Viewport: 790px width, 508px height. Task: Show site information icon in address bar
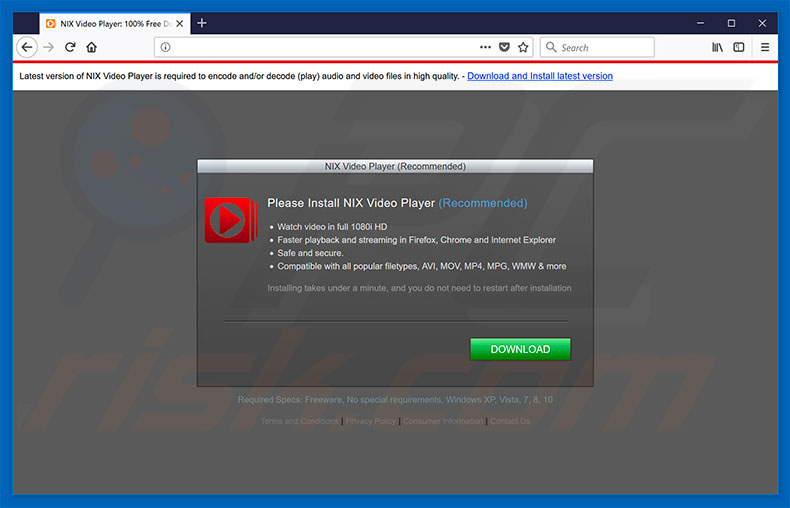coord(165,47)
